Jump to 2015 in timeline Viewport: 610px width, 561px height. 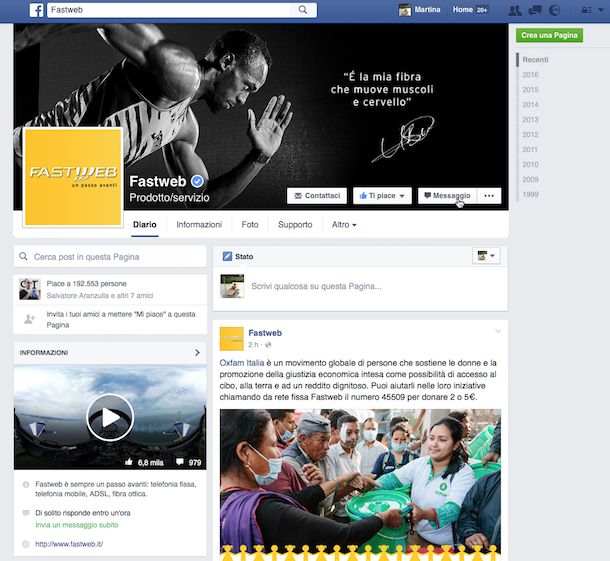(531, 89)
